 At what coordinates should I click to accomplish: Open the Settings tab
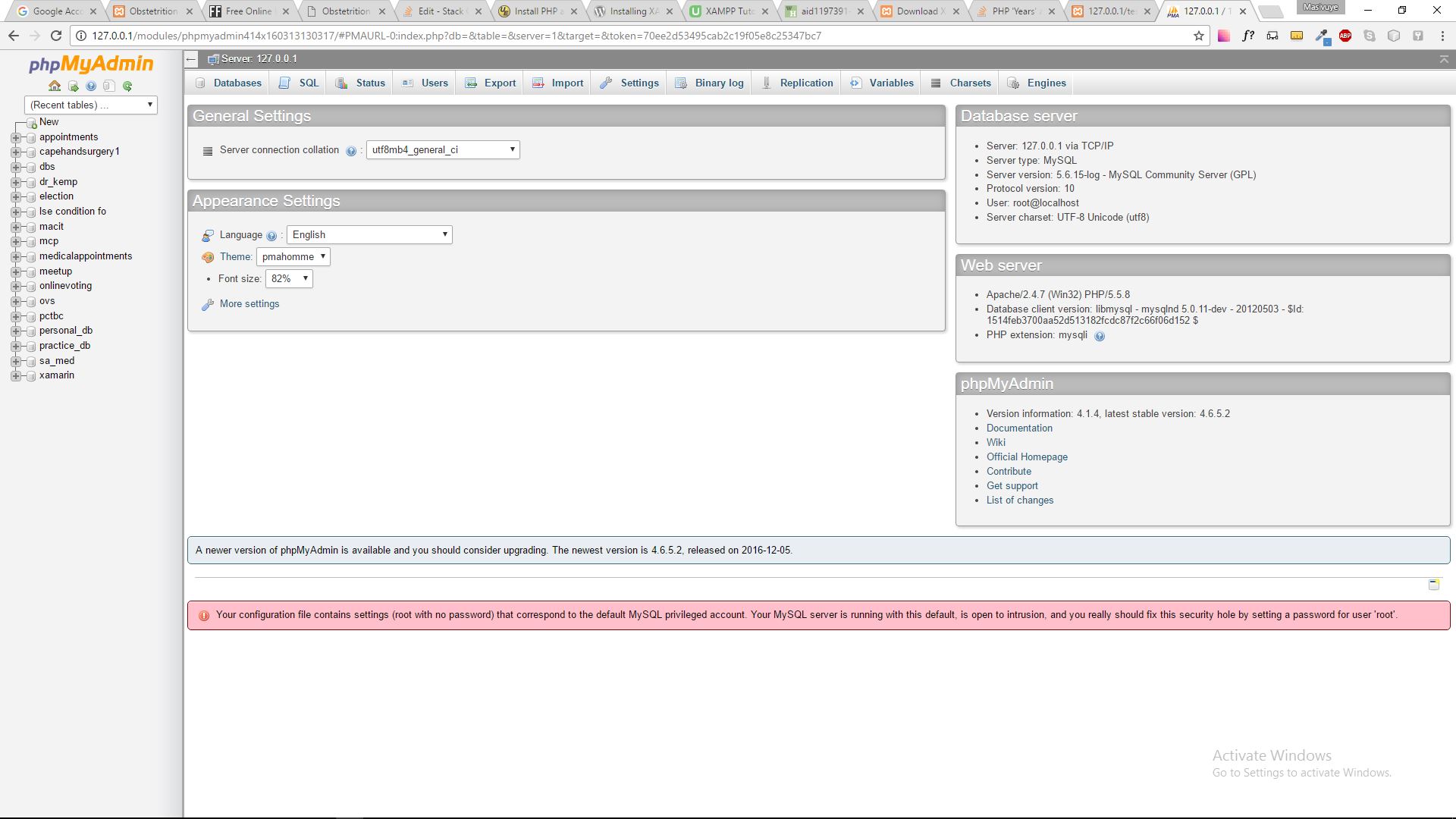click(629, 83)
